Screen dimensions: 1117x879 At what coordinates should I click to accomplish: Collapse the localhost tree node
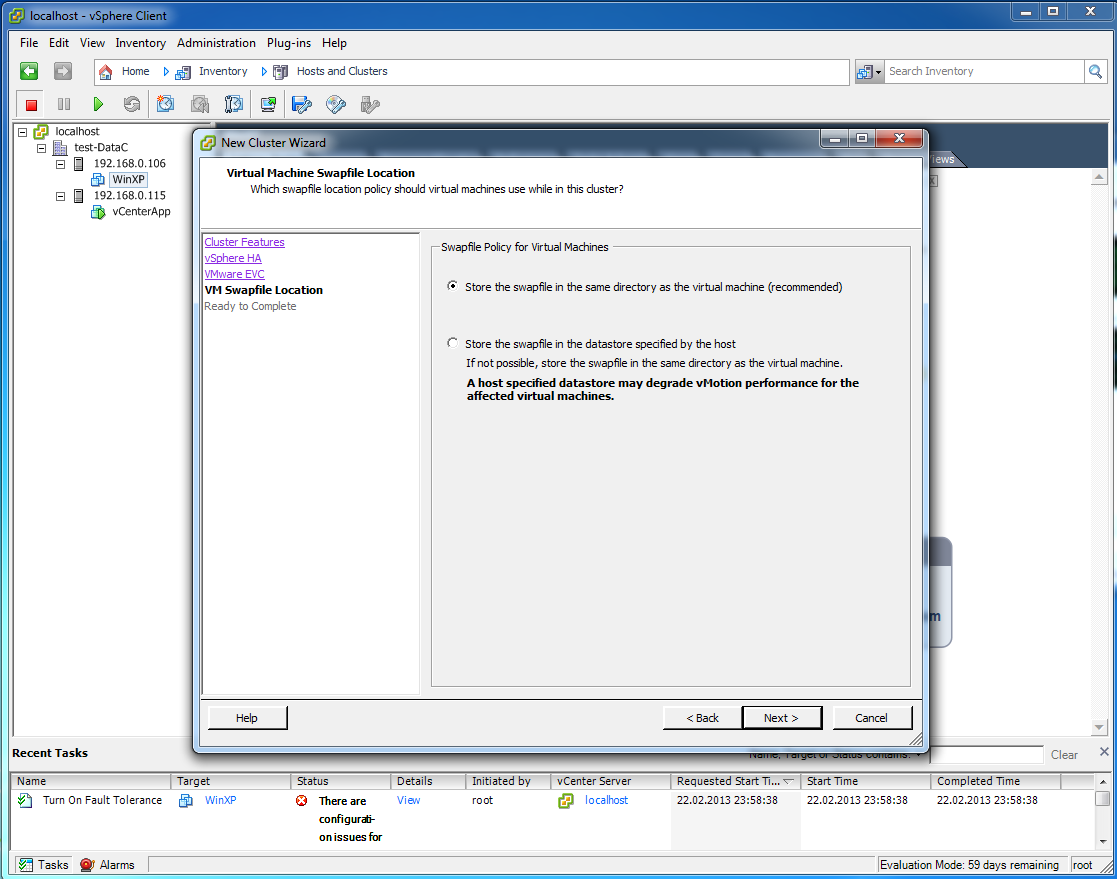pos(23,132)
